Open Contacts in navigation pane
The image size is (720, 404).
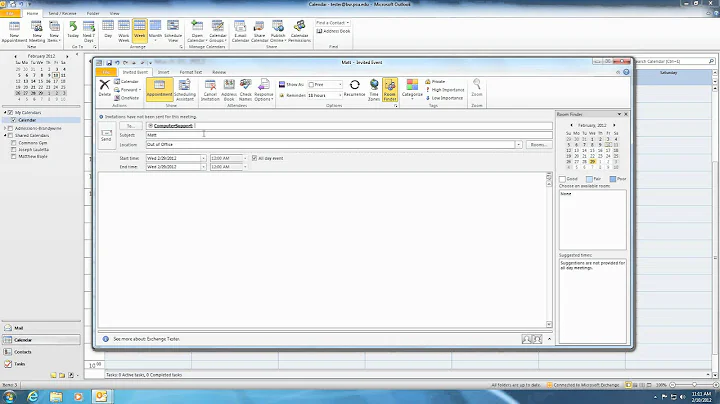(41, 352)
